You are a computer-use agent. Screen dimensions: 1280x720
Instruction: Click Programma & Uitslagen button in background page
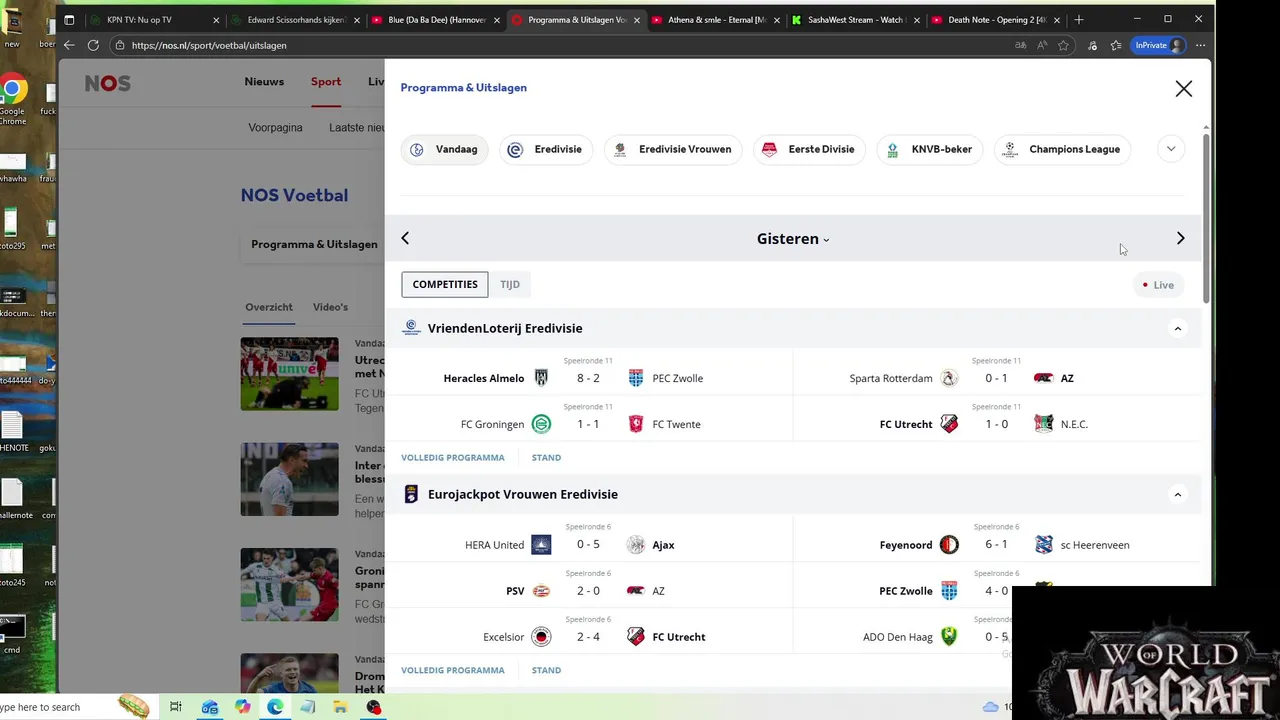pos(314,244)
